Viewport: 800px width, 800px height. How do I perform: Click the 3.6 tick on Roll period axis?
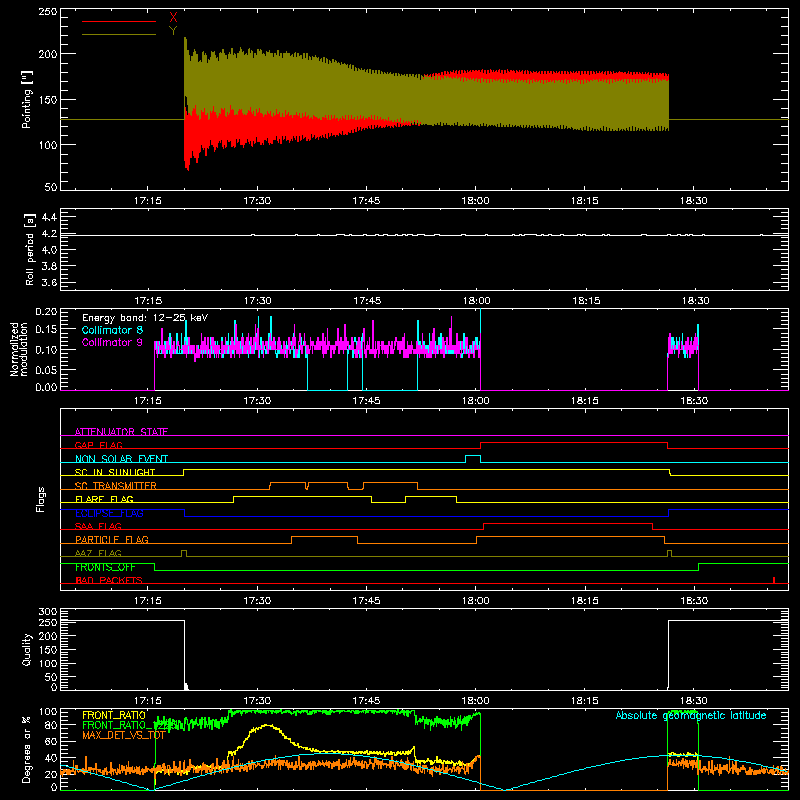pyautogui.click(x=49, y=283)
